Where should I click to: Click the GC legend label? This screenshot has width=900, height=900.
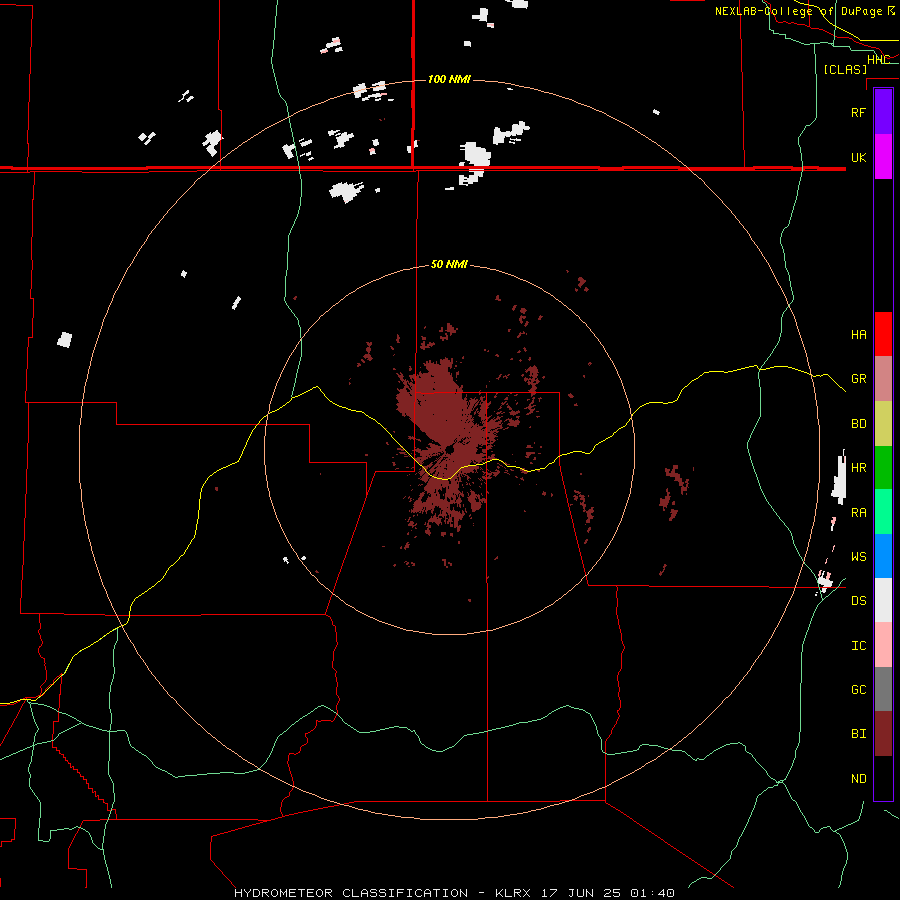point(858,690)
